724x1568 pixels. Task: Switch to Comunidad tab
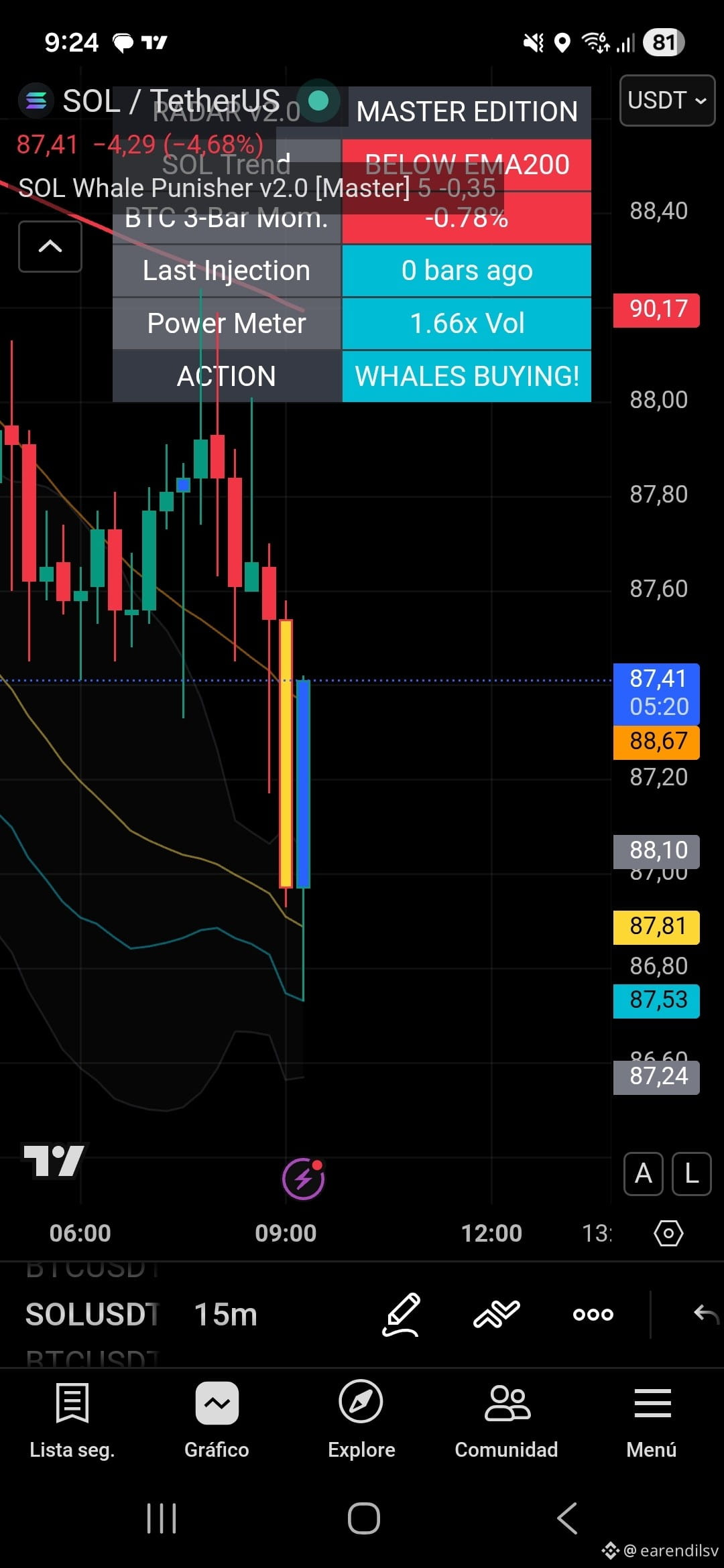[x=506, y=1421]
